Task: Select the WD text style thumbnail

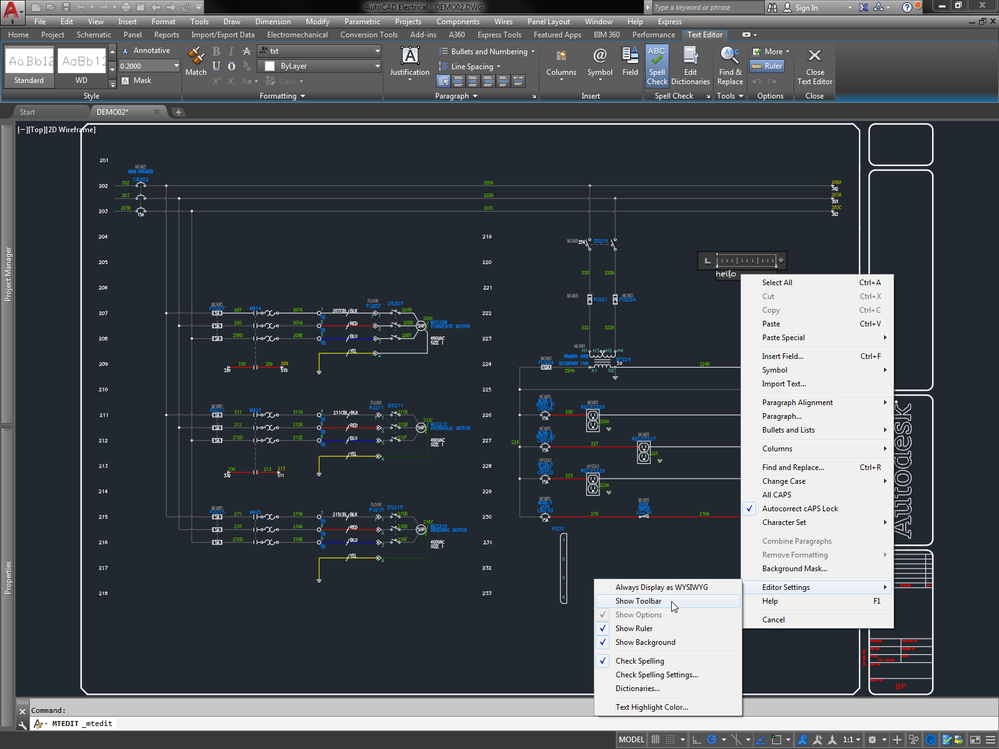Action: click(x=82, y=66)
